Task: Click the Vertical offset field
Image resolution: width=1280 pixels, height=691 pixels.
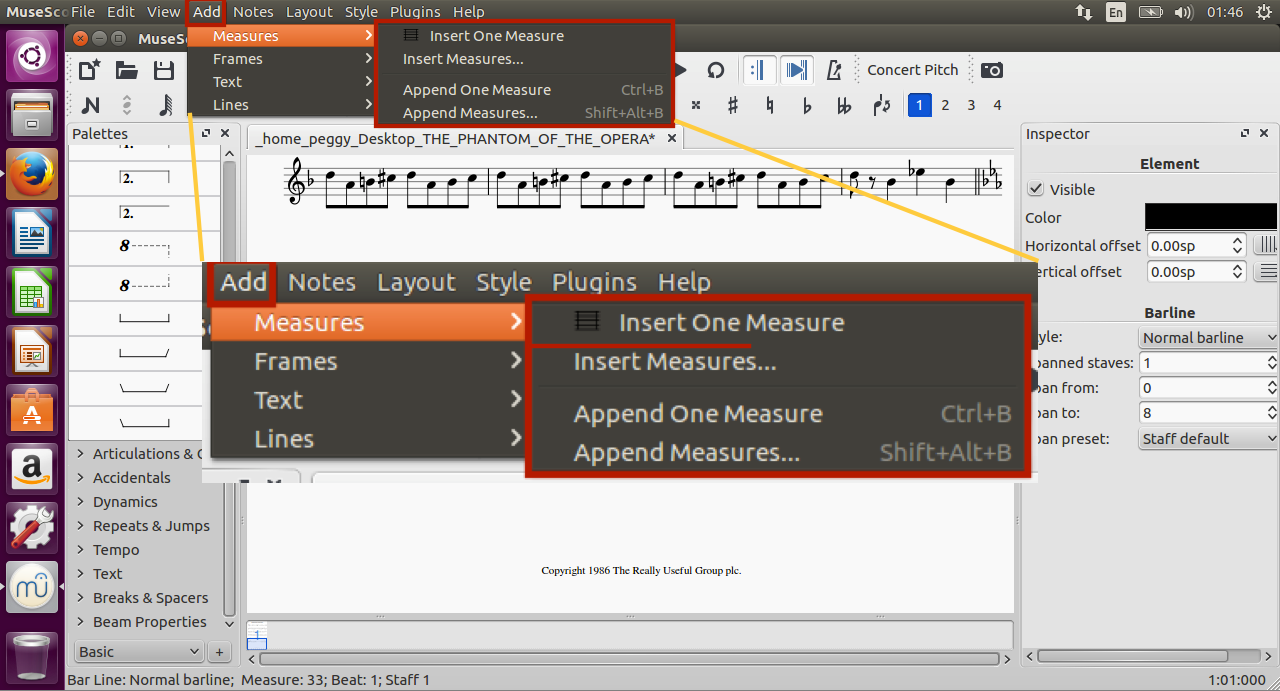Action: pyautogui.click(x=1197, y=271)
